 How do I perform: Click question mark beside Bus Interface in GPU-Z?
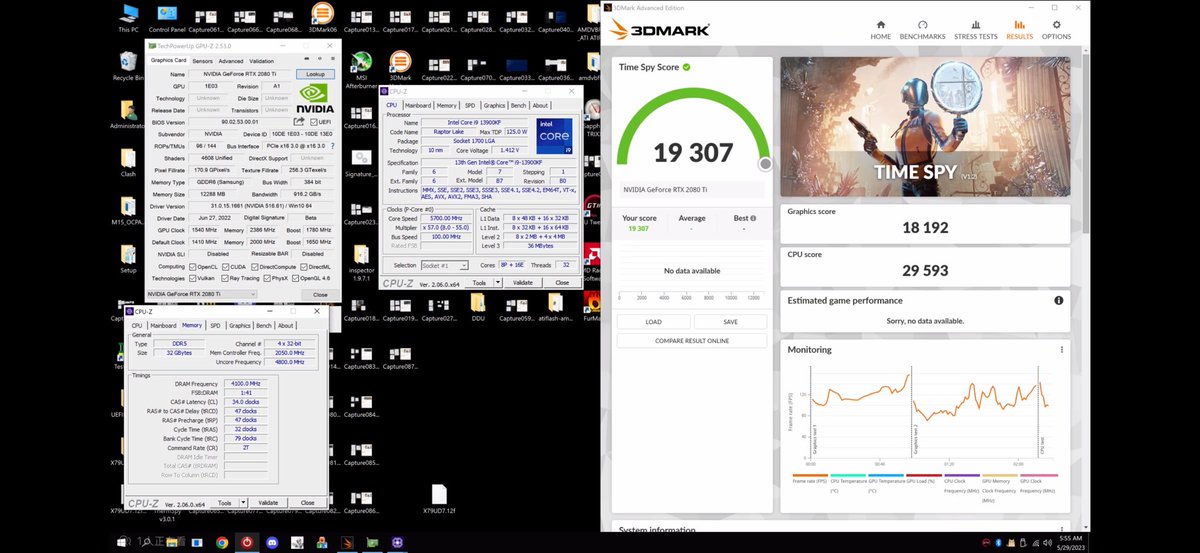coord(333,146)
